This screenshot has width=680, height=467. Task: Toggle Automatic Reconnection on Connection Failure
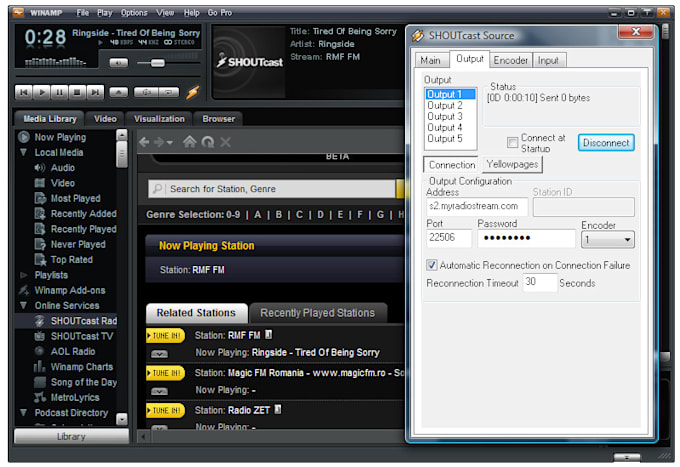[432, 265]
